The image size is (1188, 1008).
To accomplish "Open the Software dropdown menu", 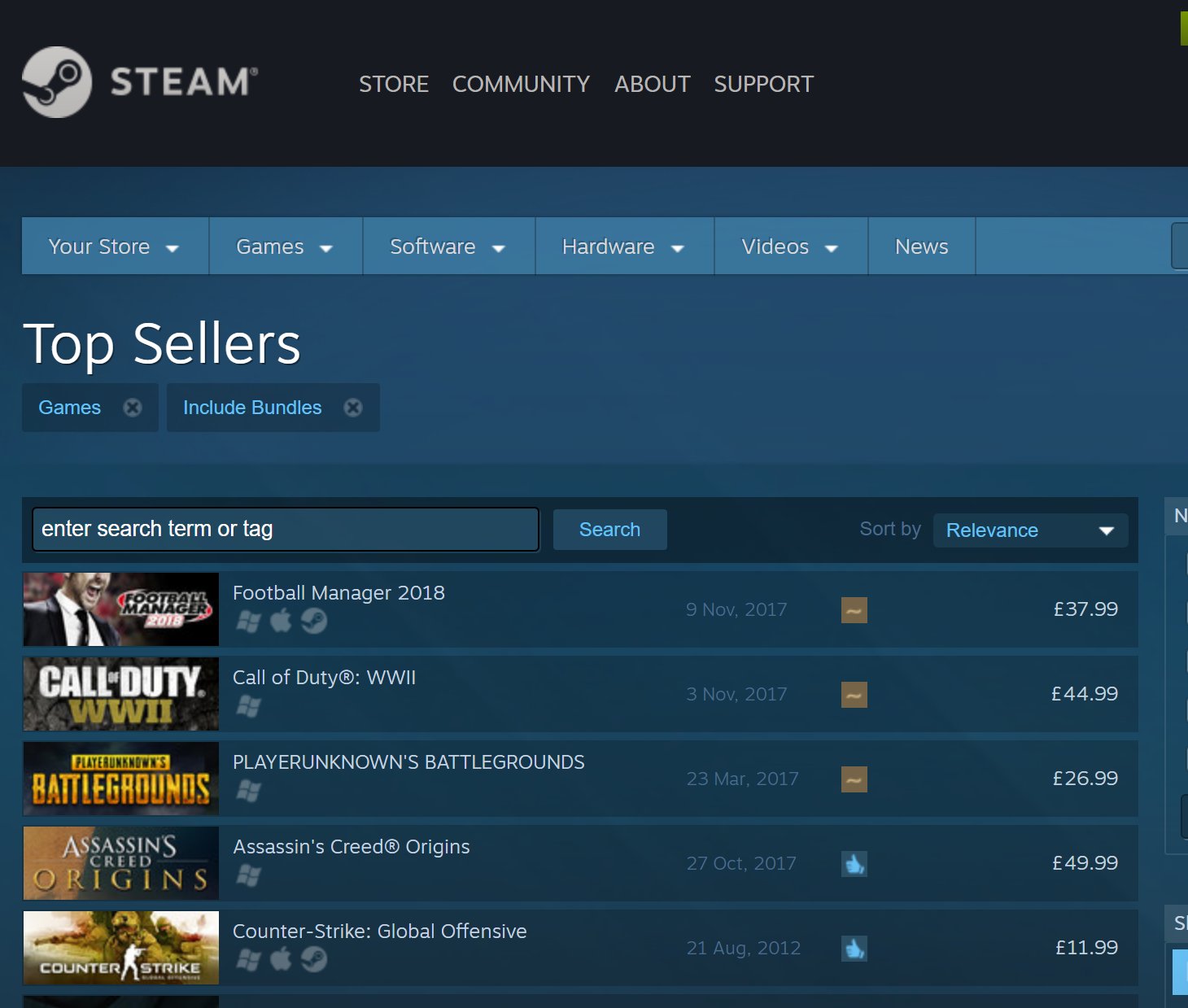I will pos(449,247).
